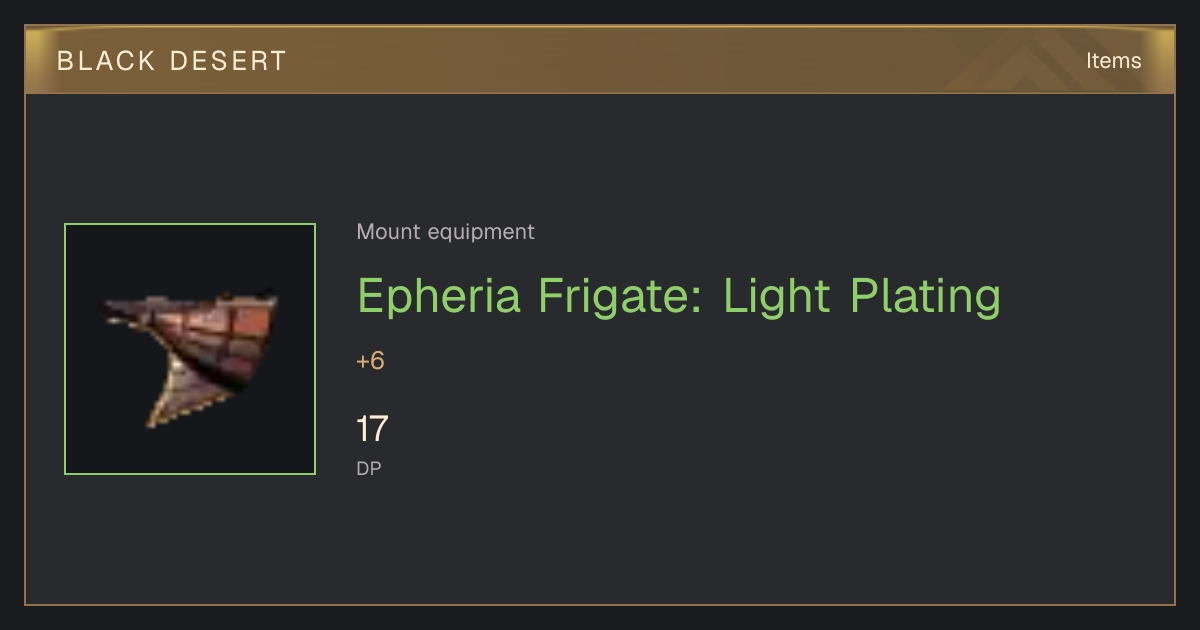1200x630 pixels.
Task: Click the BLACK DESERT title text
Action: 172,60
